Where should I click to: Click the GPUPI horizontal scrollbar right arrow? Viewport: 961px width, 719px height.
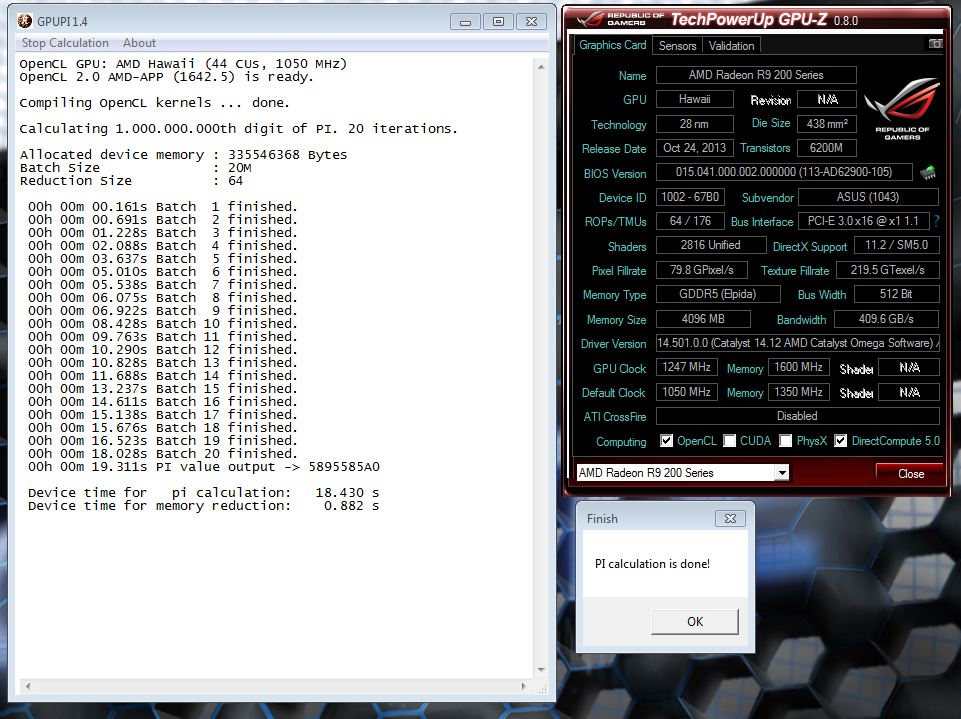tap(523, 687)
